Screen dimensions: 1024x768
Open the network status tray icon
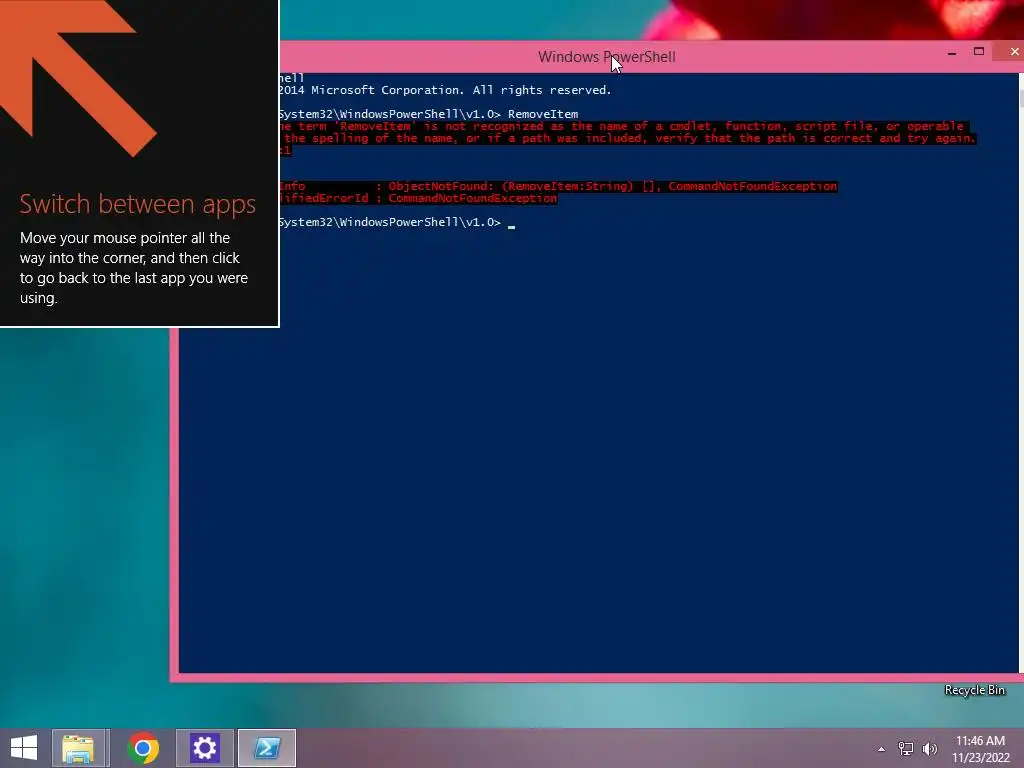click(x=906, y=748)
